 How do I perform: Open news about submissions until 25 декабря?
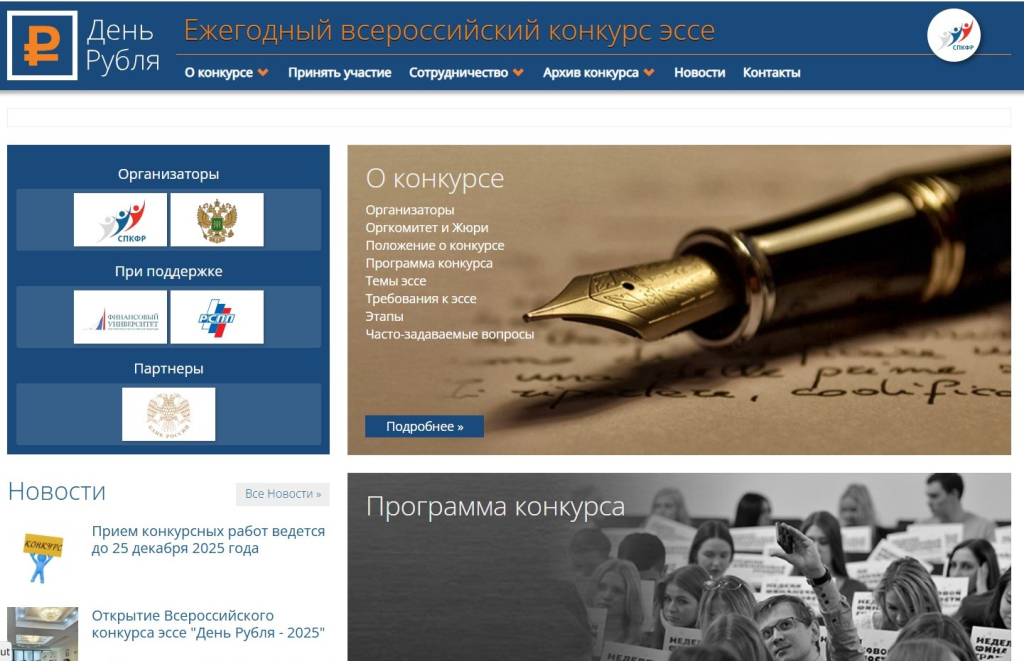(208, 540)
